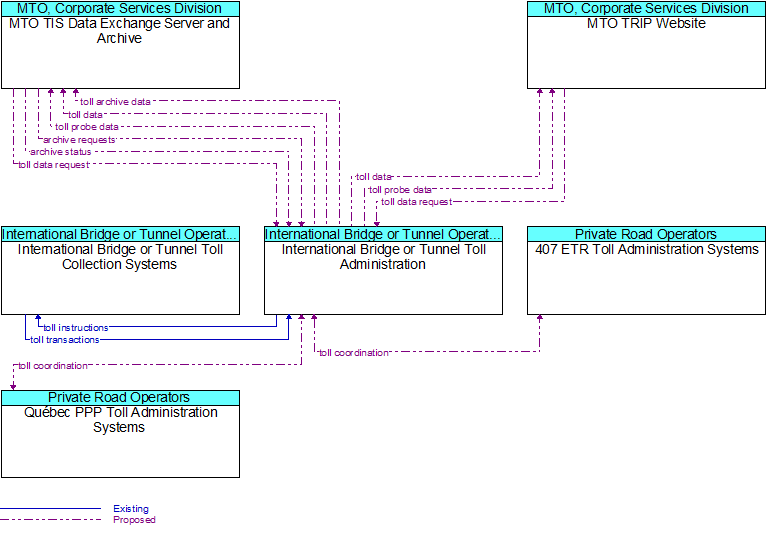Click the Private Road Operators header above 407 ETR
Screen dimensions: 775x537
(646, 234)
